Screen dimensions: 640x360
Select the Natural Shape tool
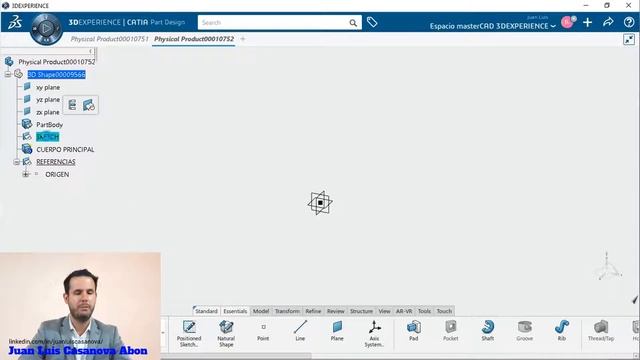[226, 333]
